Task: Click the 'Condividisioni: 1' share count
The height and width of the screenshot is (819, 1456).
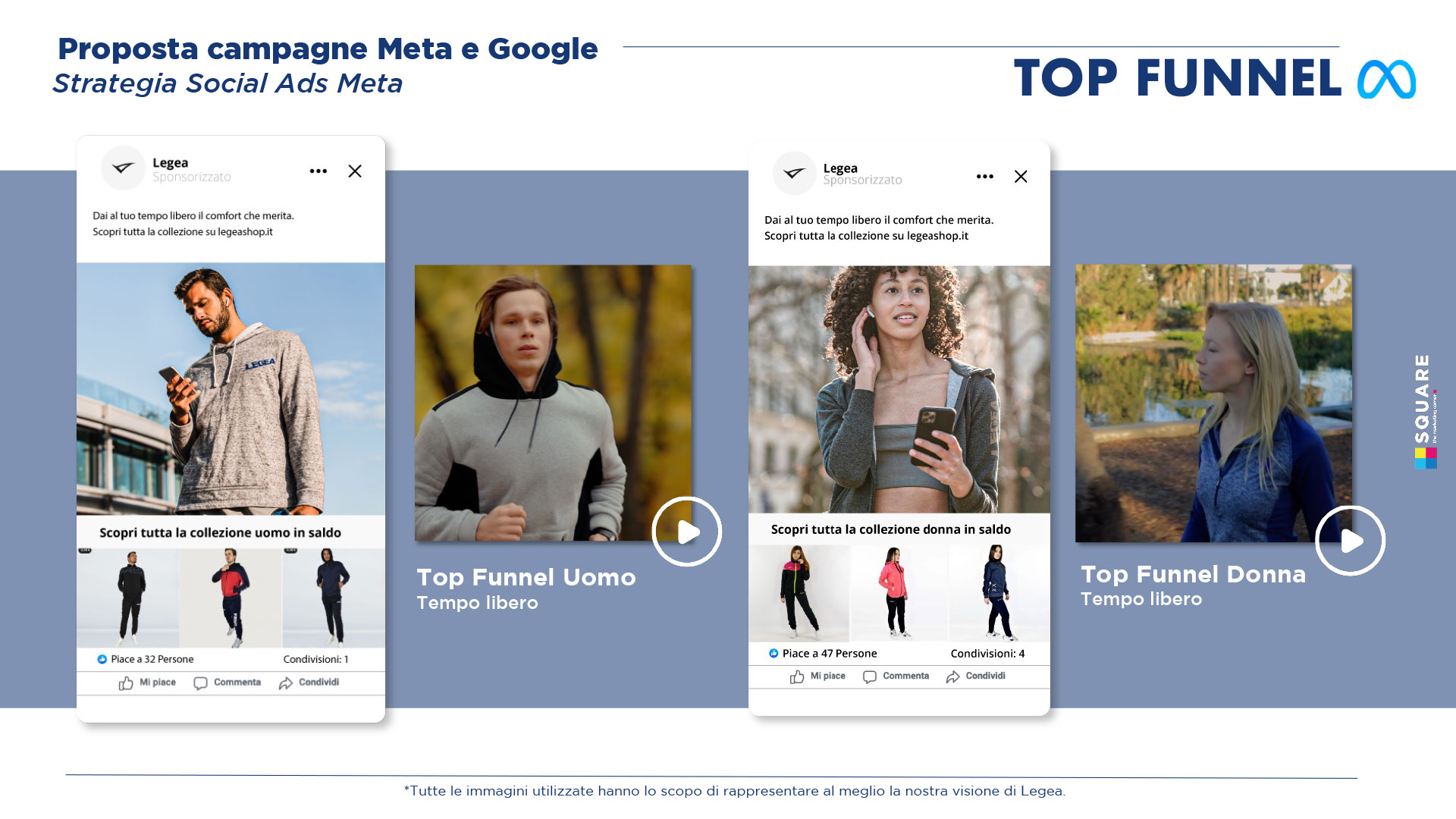Action: [316, 659]
